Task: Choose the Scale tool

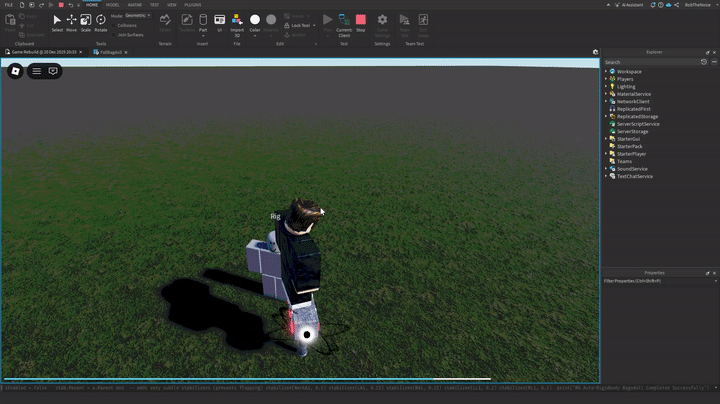Action: 86,22
